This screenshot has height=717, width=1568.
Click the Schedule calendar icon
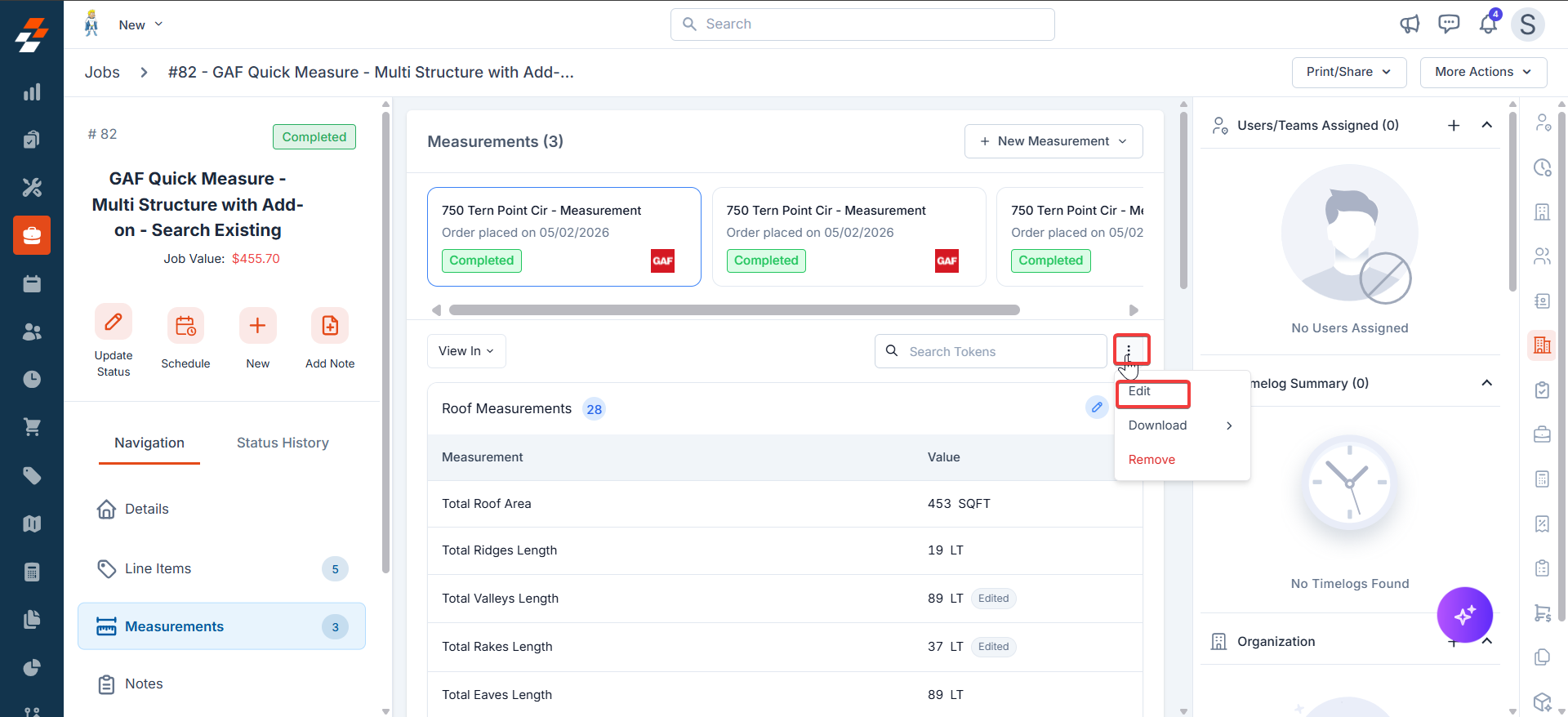185,326
